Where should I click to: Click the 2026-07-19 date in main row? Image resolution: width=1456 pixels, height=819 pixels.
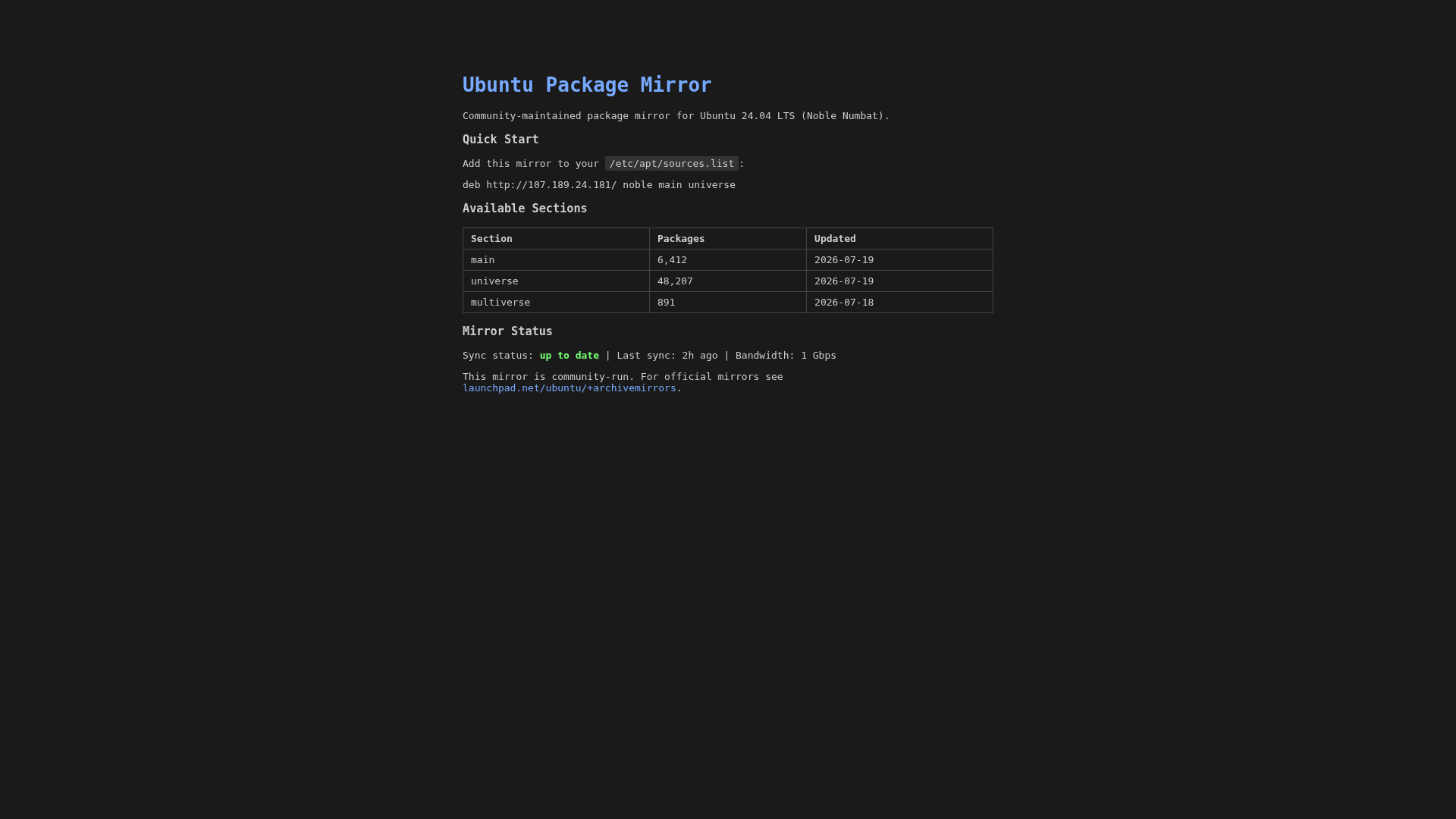[844, 260]
